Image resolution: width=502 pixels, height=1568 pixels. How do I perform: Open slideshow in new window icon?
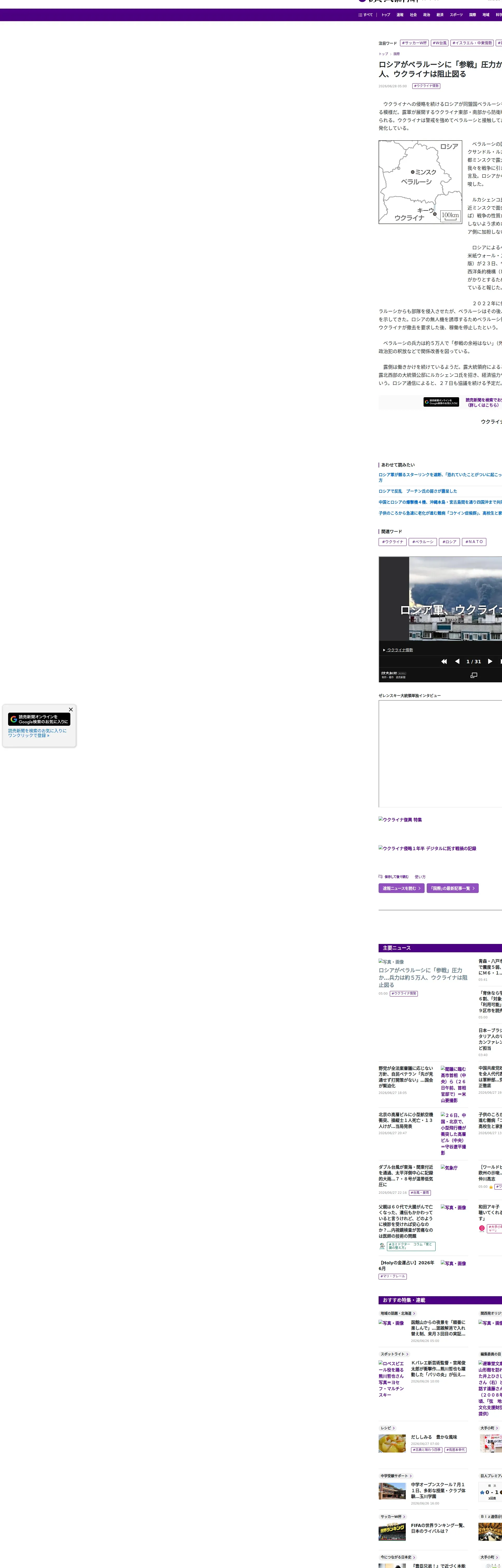coord(474,675)
